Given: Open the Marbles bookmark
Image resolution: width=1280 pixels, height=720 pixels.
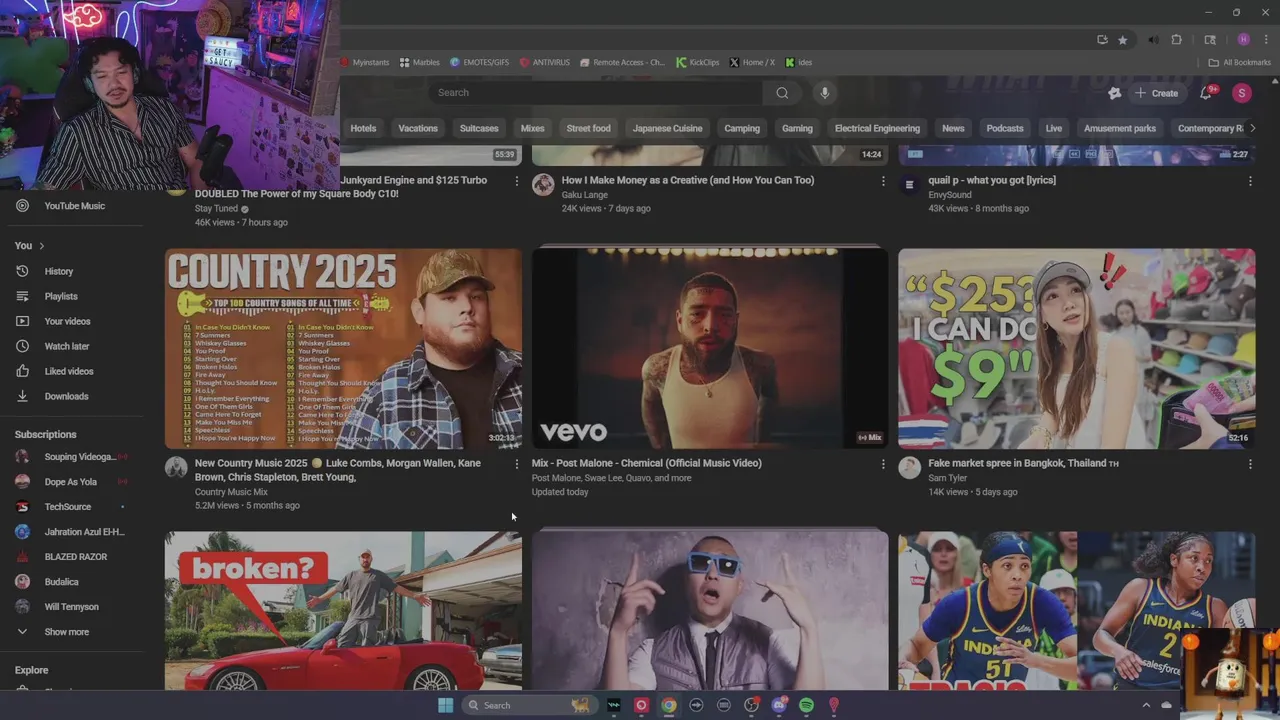Looking at the screenshot, I should [420, 62].
